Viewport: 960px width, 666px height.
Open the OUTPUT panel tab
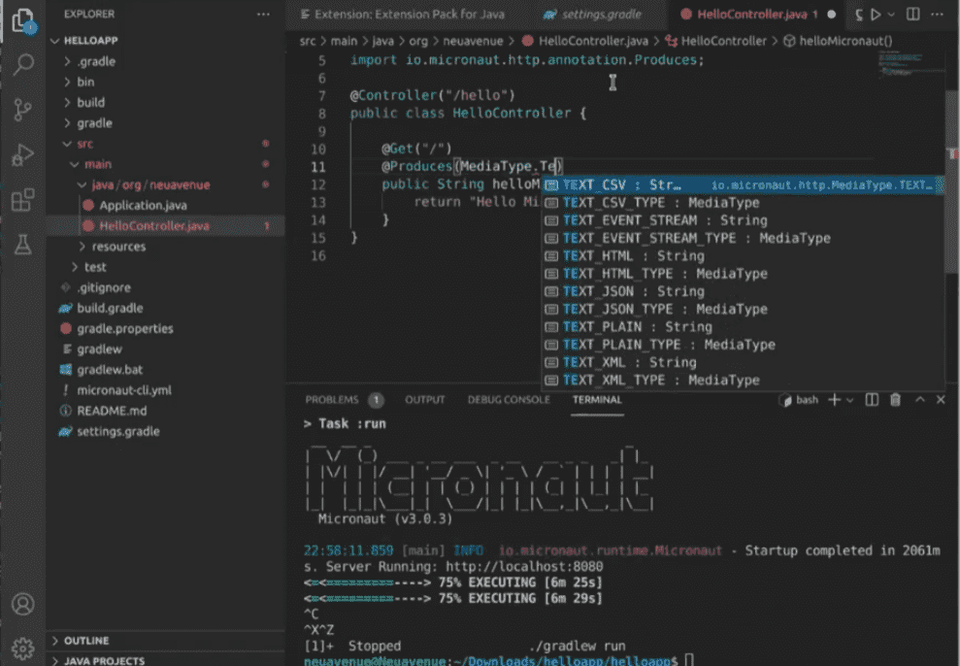click(424, 400)
